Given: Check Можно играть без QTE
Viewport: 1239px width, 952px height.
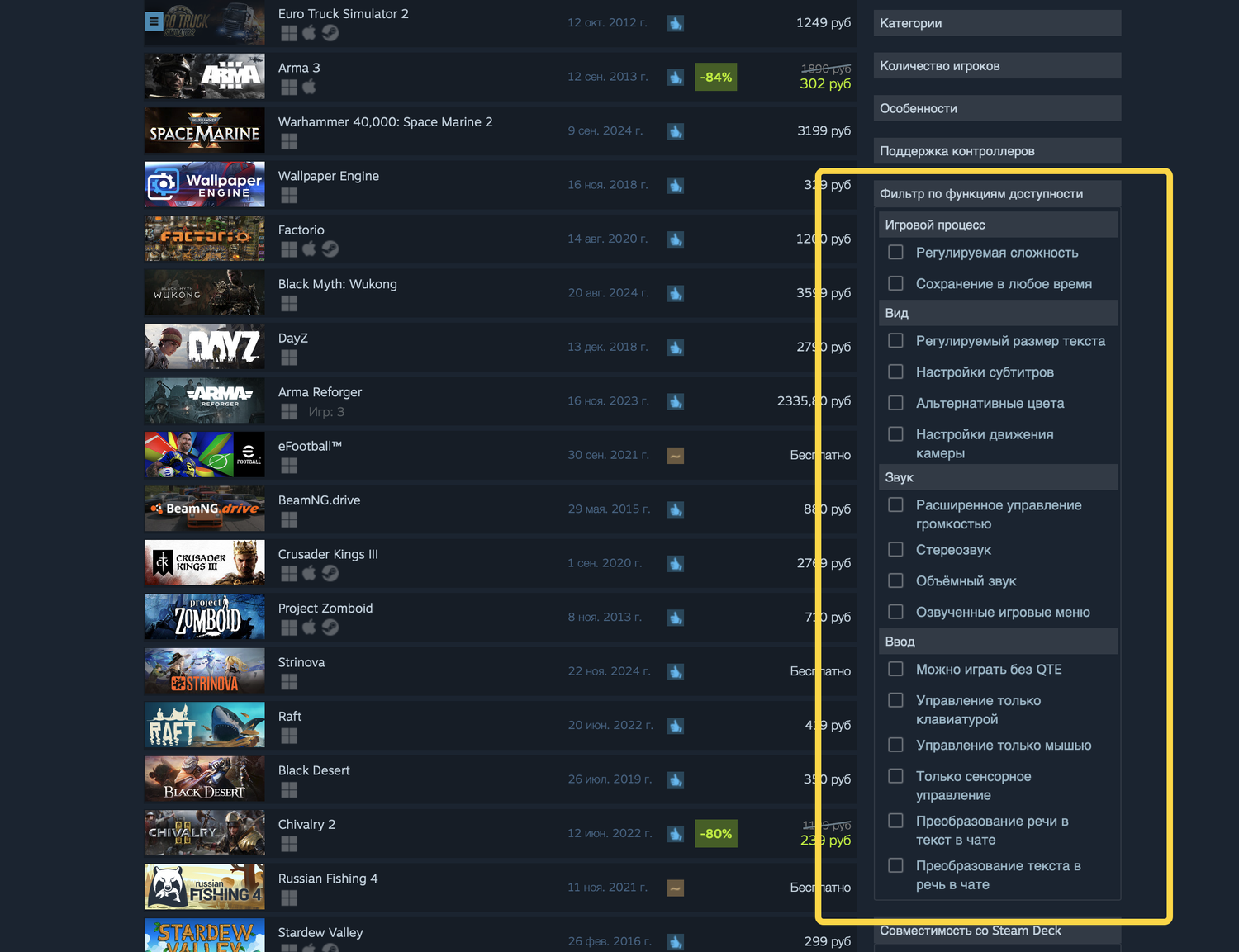Looking at the screenshot, I should [x=895, y=669].
